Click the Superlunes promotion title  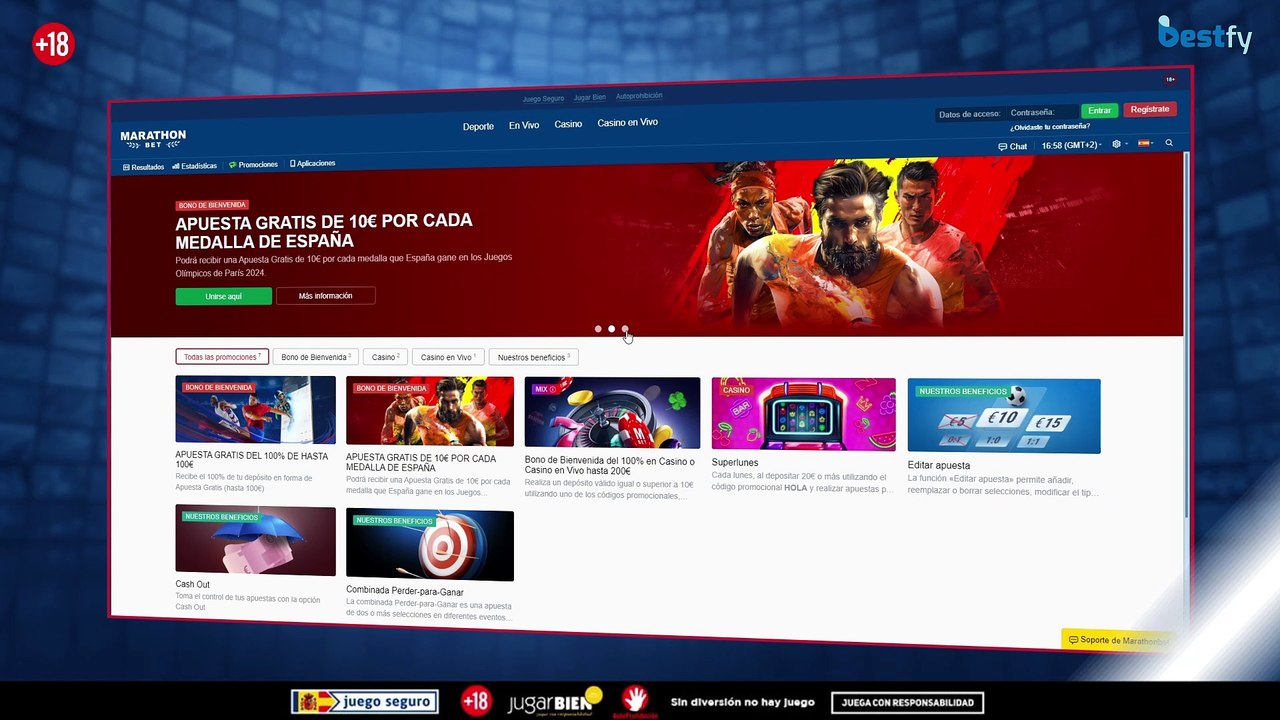coord(735,462)
